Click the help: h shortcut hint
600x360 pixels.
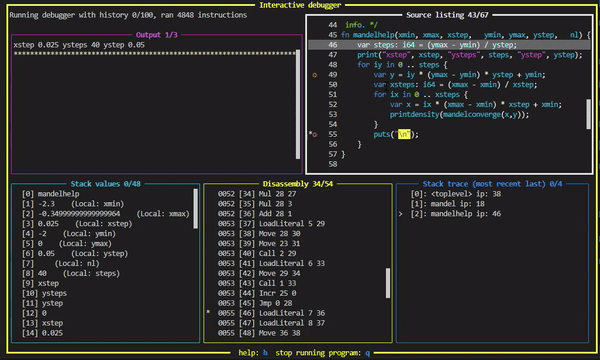coord(253,353)
